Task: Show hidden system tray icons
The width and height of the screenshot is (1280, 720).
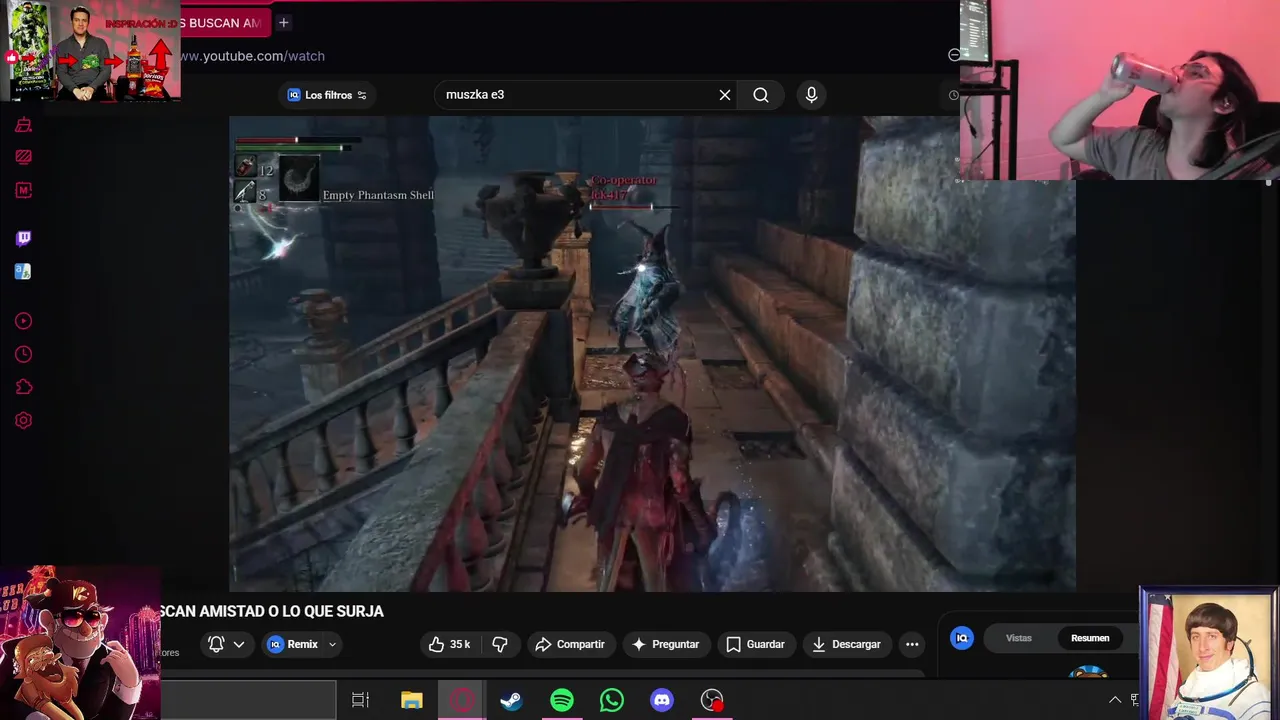Action: click(x=1115, y=700)
